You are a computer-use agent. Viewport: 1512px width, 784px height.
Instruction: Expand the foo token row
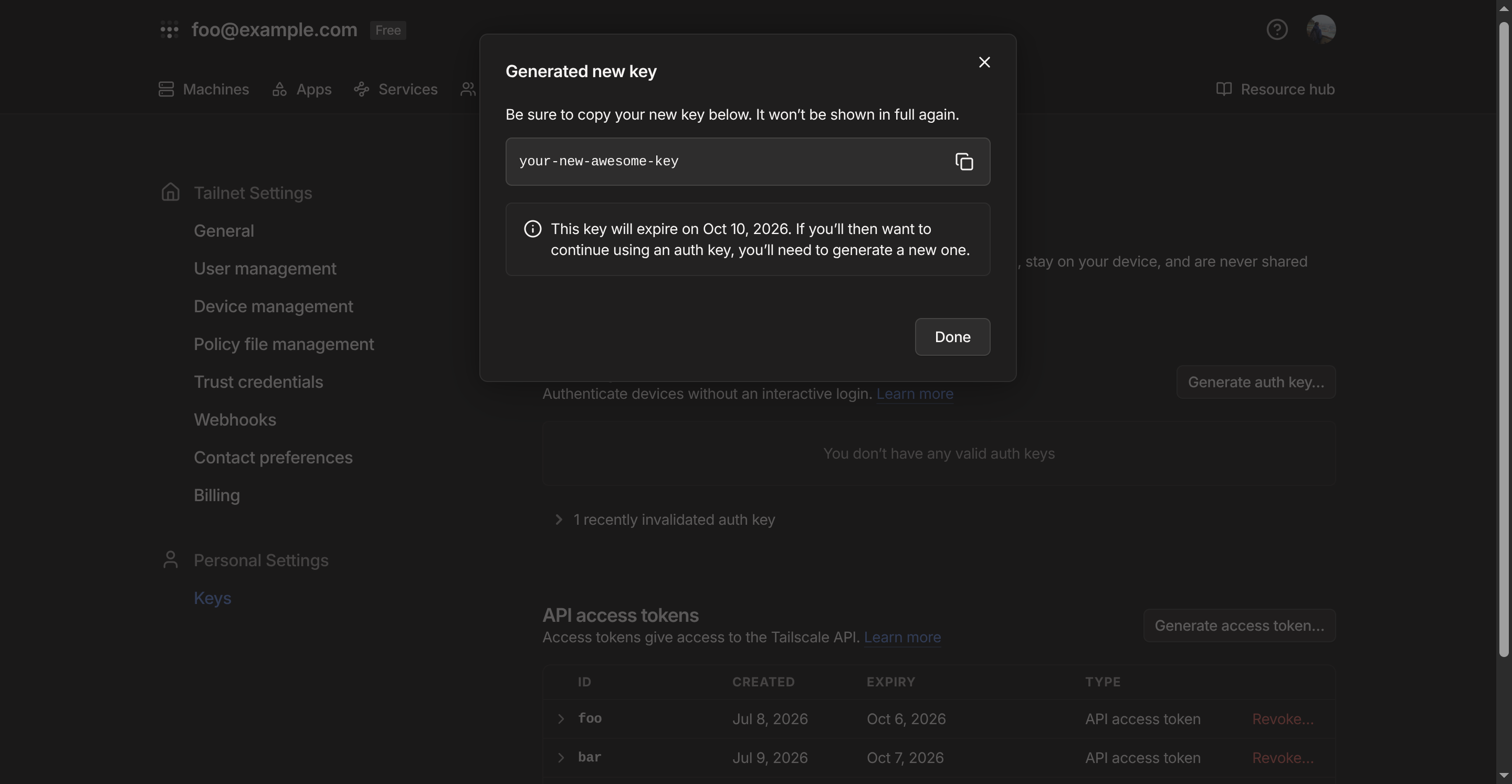[x=561, y=719]
